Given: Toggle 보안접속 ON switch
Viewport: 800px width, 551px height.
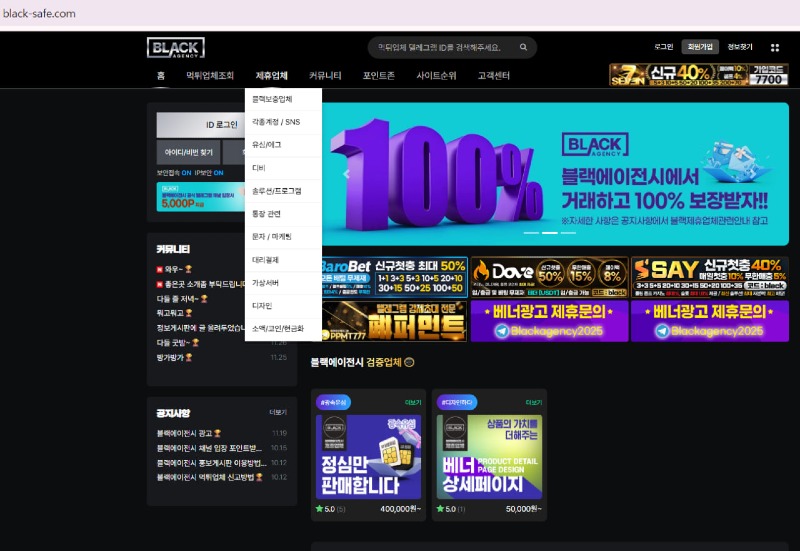Looking at the screenshot, I should click(x=186, y=172).
